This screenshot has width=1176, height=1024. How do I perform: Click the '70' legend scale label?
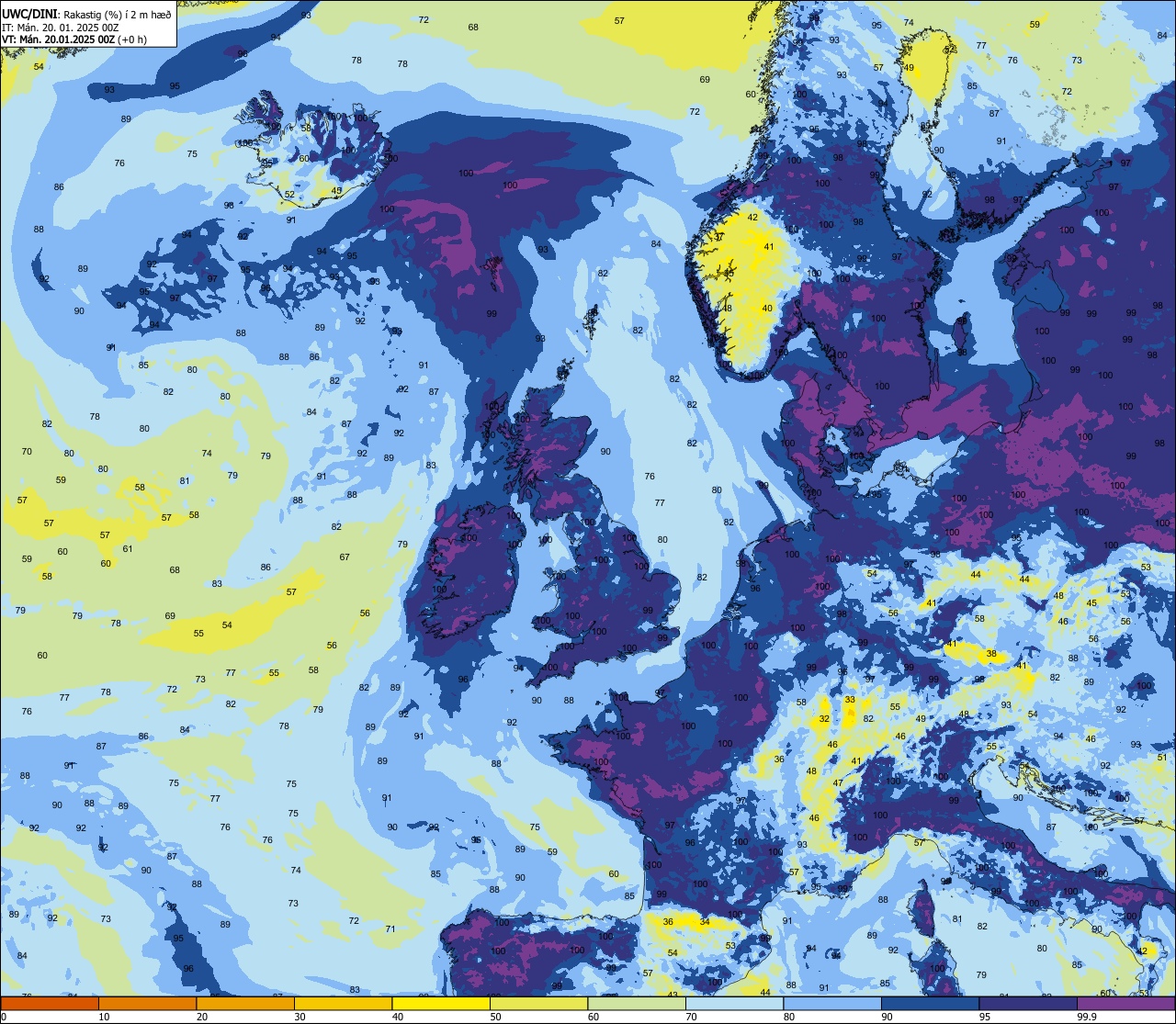pos(691,1017)
